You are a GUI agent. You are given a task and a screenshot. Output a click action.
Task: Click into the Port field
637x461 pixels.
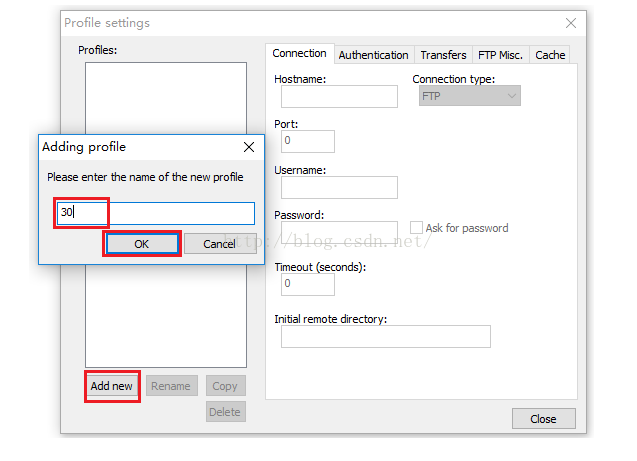(x=308, y=141)
